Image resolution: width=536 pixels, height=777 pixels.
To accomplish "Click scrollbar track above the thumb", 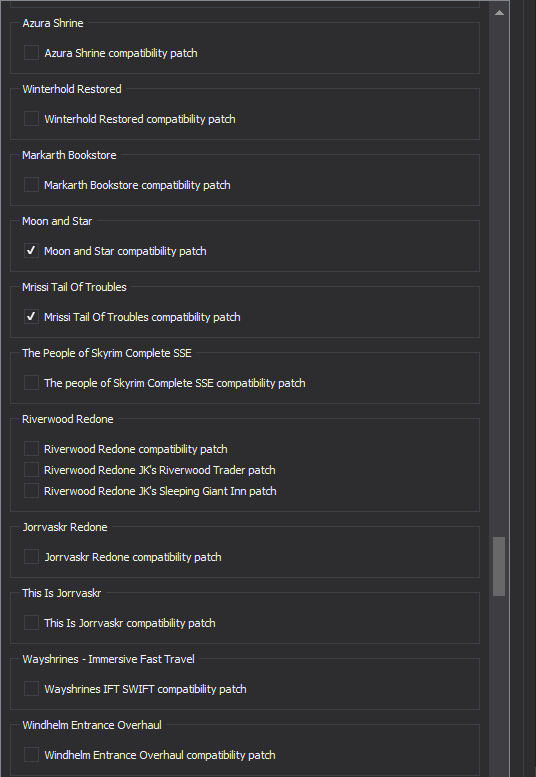I will click(499, 278).
